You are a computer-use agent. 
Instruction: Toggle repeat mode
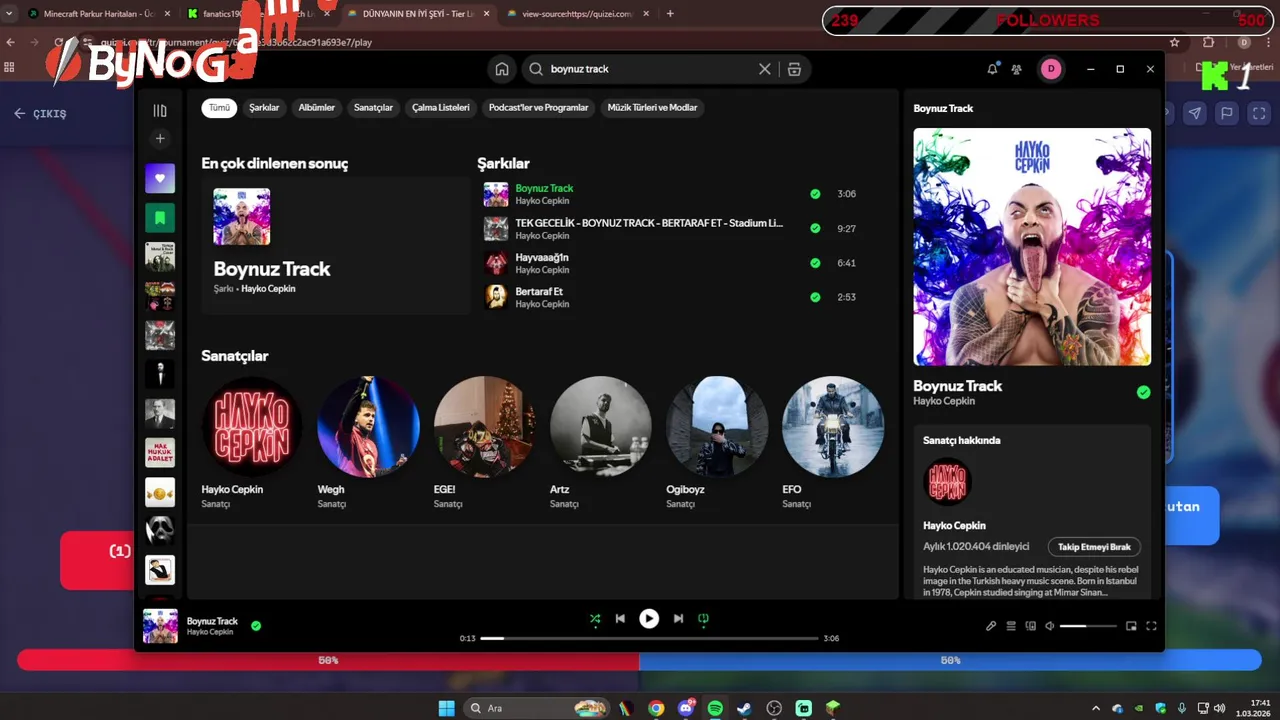coord(703,619)
